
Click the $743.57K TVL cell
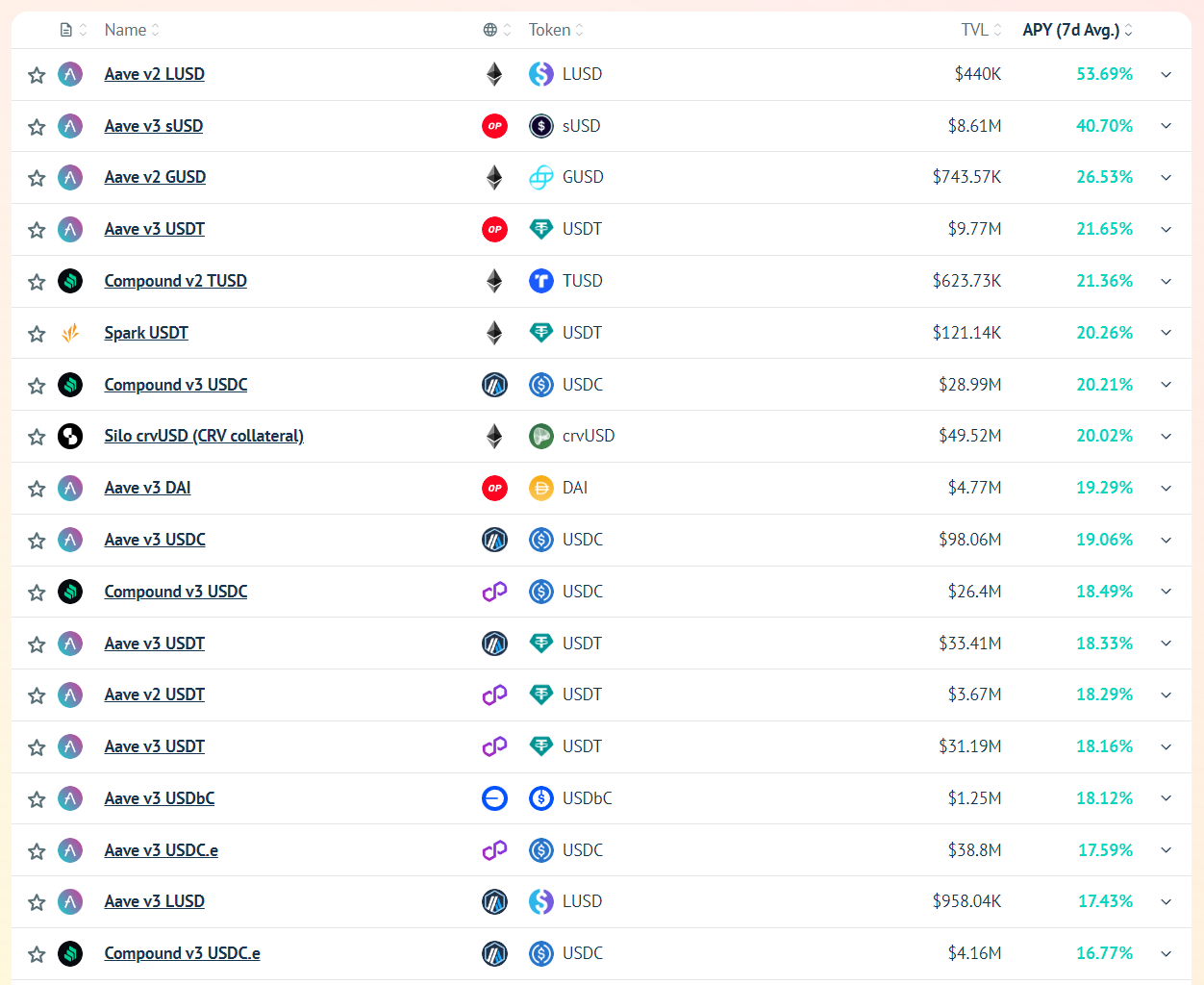(966, 177)
